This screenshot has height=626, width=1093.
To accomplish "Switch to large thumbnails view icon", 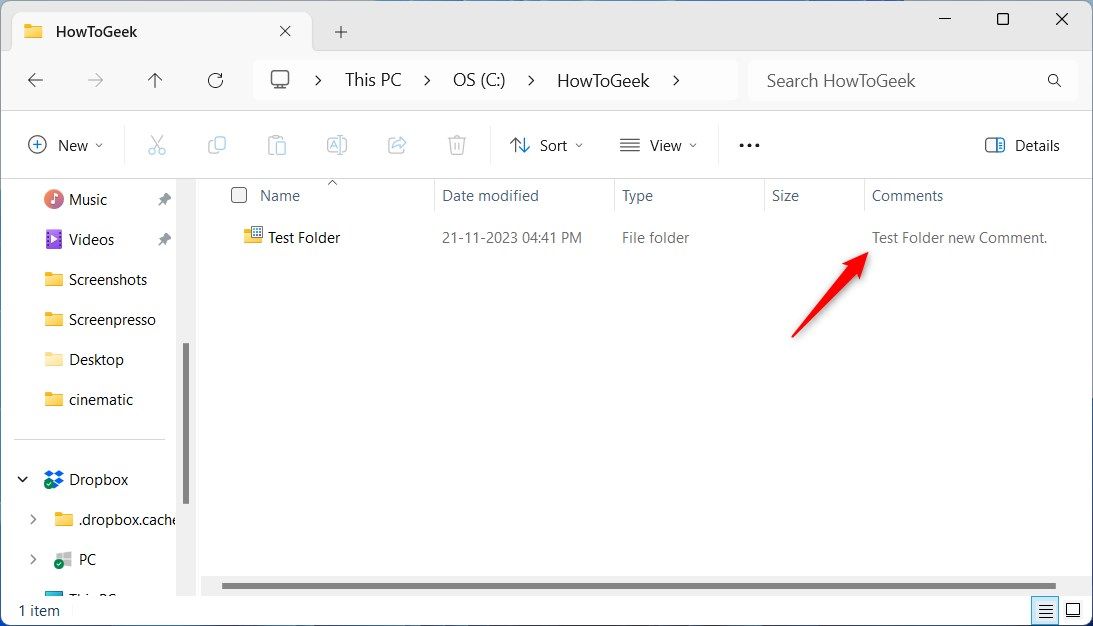I will 1073,611.
